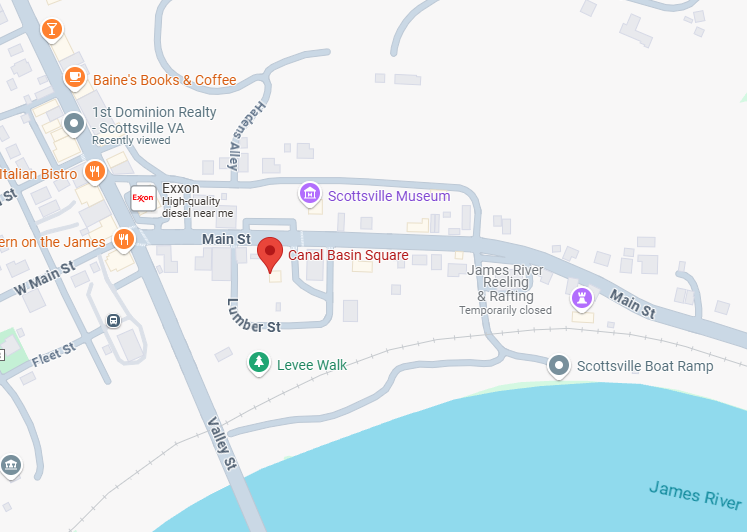Select the Exxon gas station icon
The height and width of the screenshot is (532, 747).
click(x=143, y=198)
